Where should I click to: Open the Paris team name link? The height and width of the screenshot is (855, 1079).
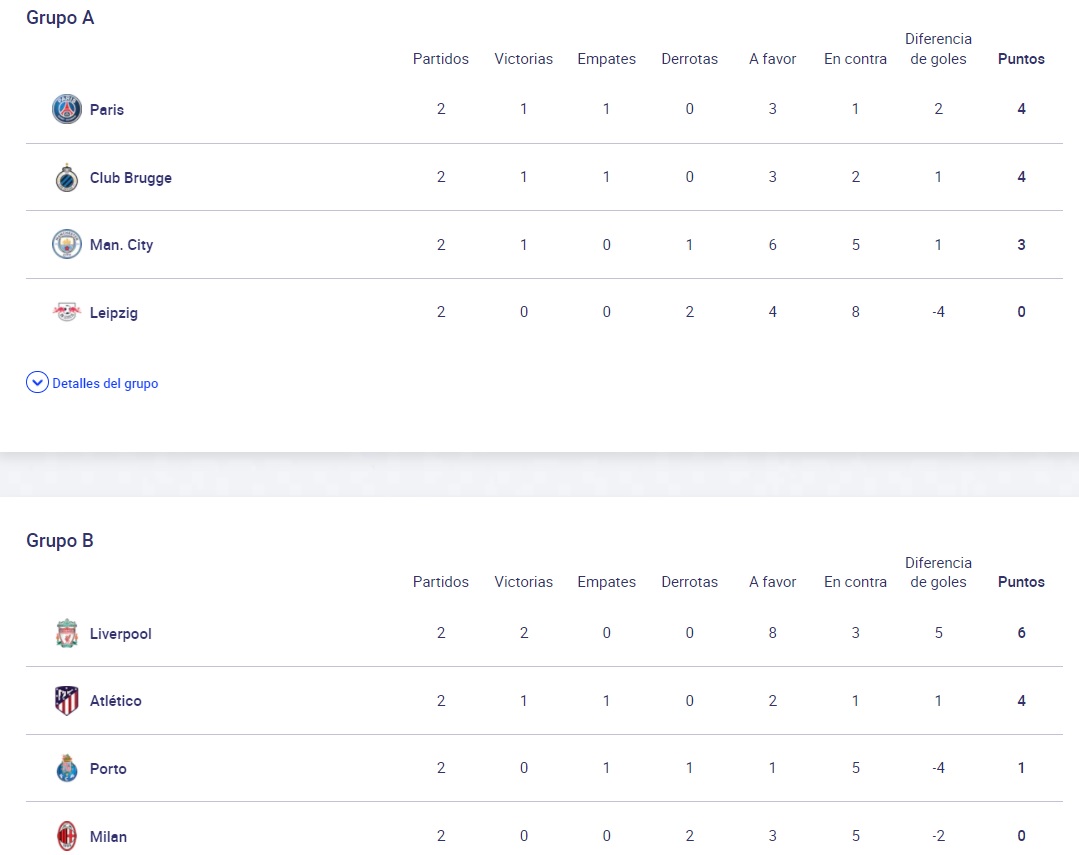tap(107, 110)
